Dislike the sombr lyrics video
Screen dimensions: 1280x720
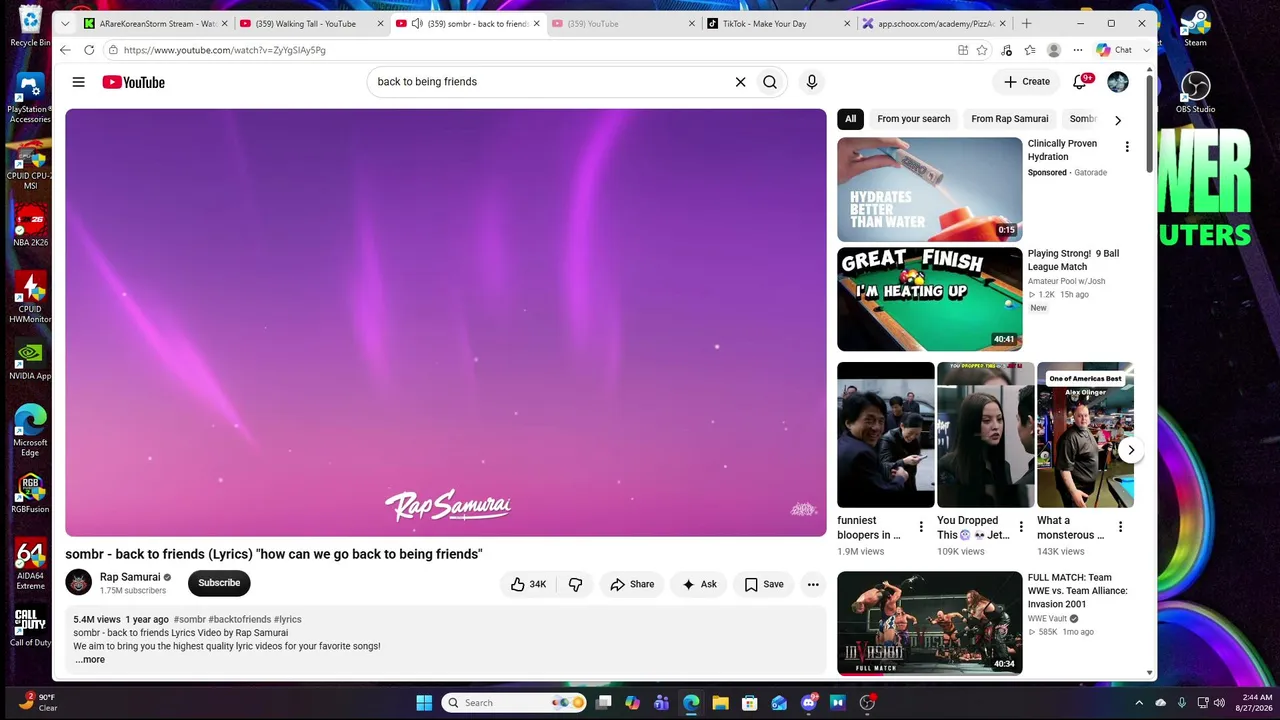[576, 584]
